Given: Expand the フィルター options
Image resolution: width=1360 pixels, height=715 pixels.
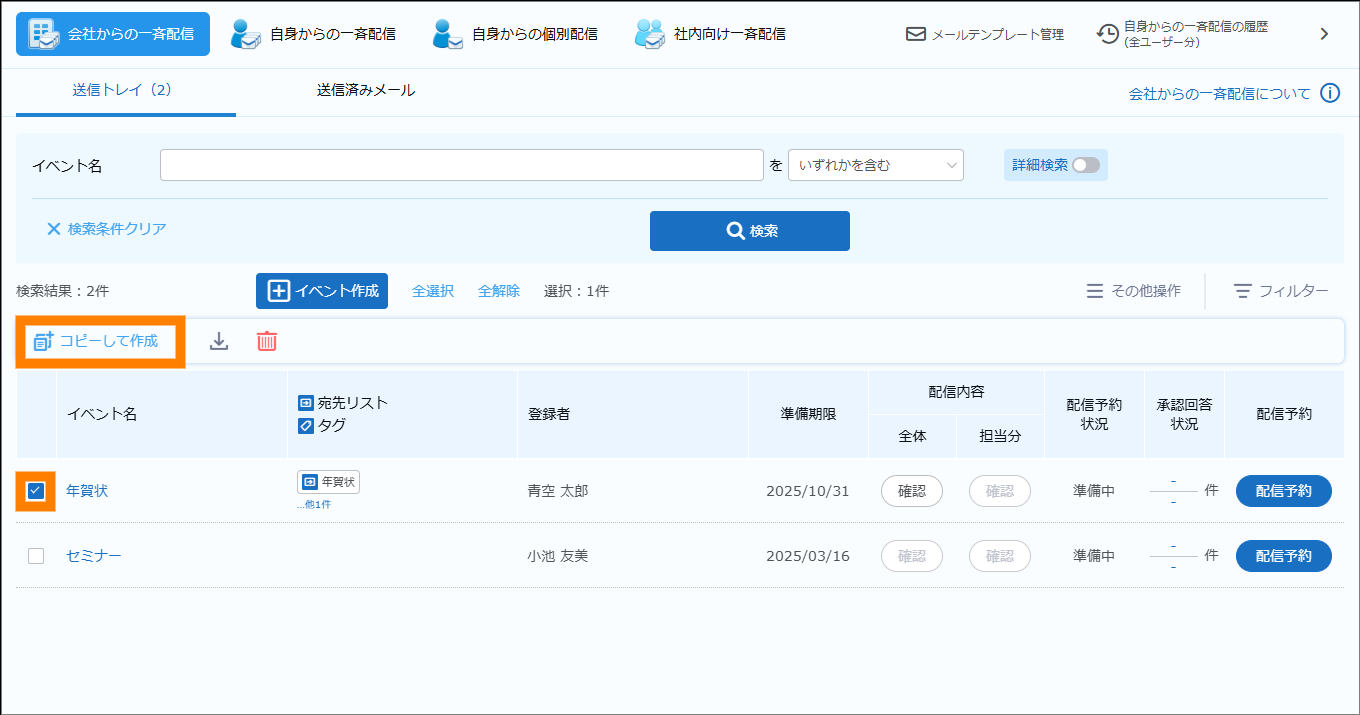Looking at the screenshot, I should click(x=1281, y=291).
